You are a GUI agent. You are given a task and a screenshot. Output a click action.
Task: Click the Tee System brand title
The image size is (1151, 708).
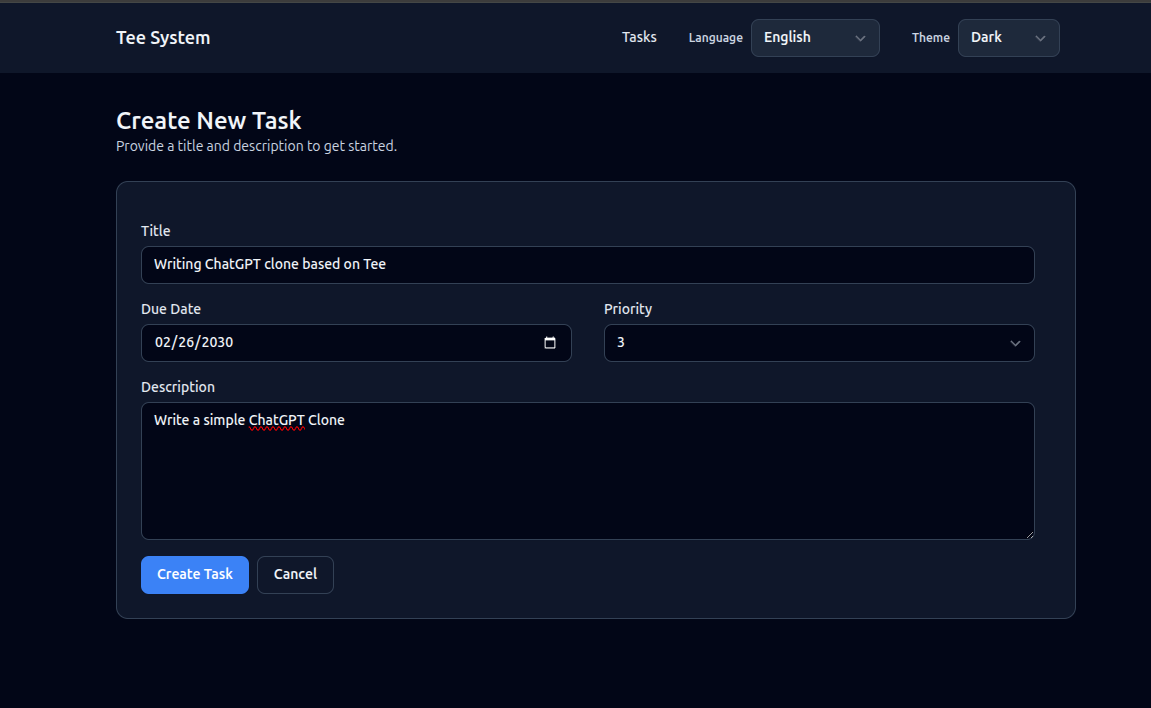coord(163,37)
